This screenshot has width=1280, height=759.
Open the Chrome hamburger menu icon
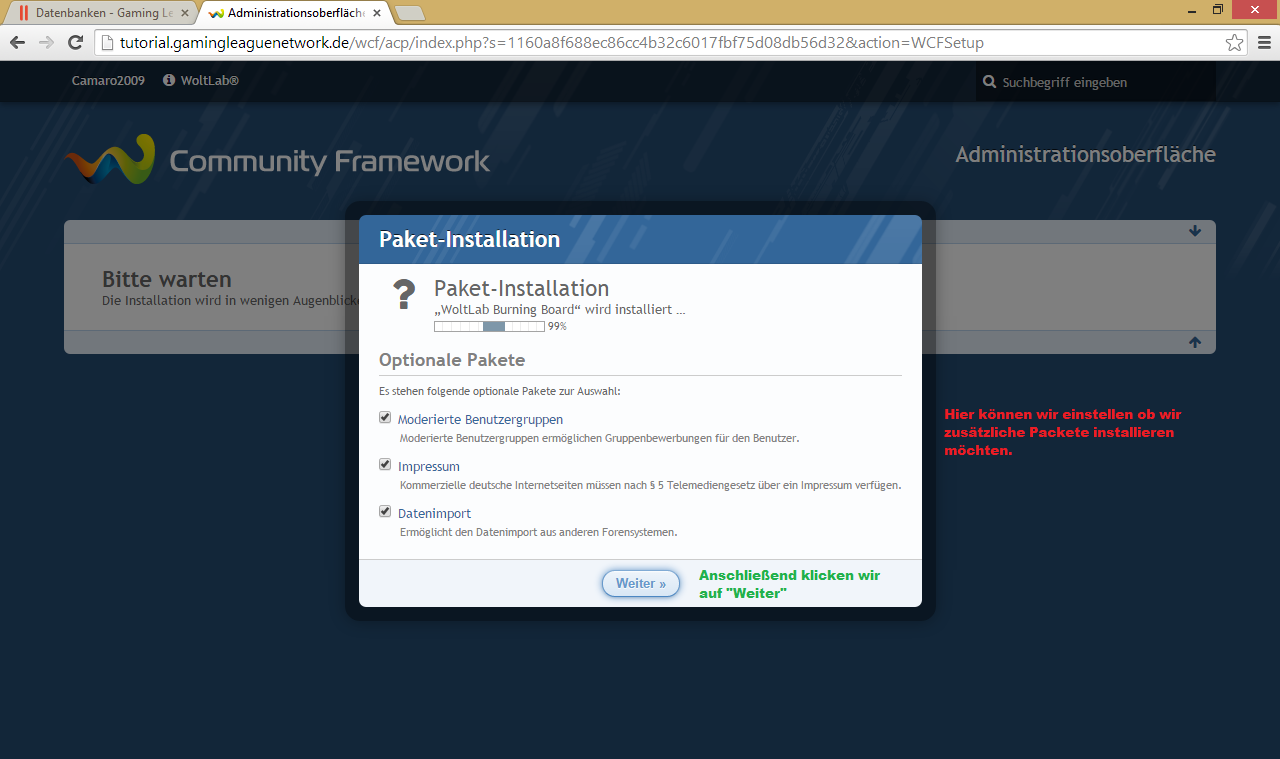coord(1264,43)
